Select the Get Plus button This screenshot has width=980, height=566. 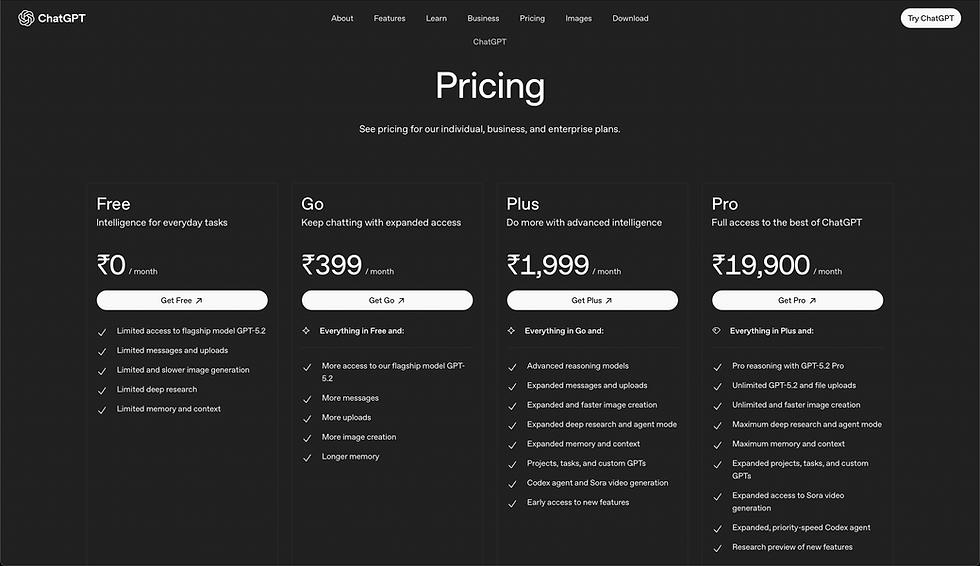coord(592,300)
